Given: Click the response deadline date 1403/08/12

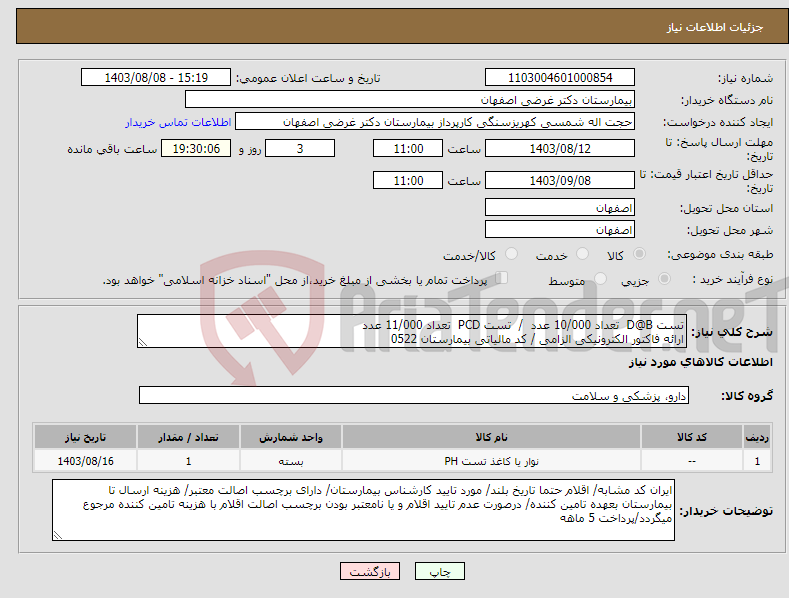Looking at the screenshot, I should 560,148.
